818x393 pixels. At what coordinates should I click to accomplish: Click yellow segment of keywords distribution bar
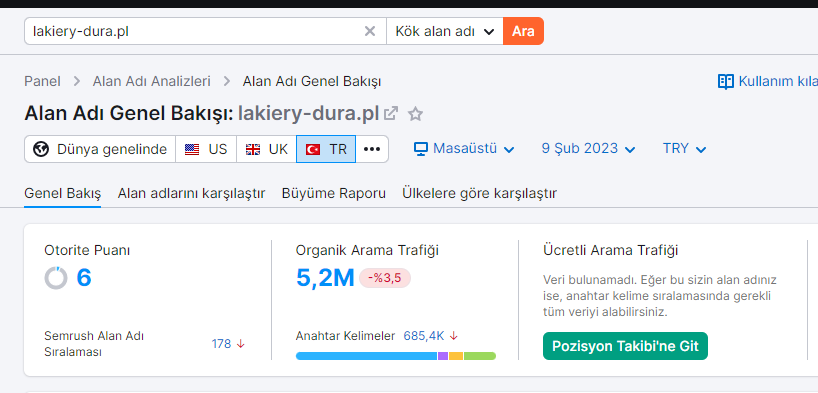tap(456, 356)
